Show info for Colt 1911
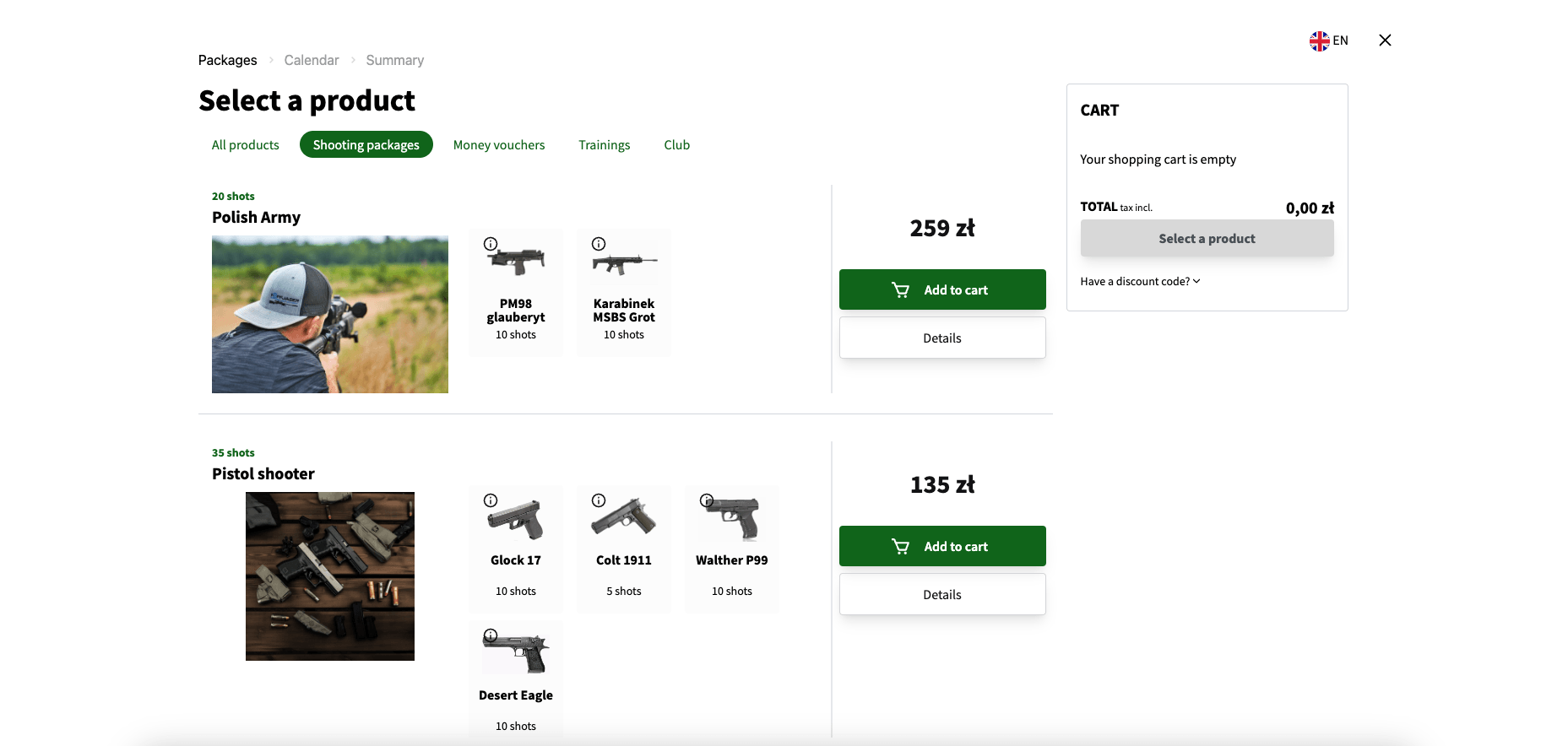The image size is (1568, 746). click(599, 500)
